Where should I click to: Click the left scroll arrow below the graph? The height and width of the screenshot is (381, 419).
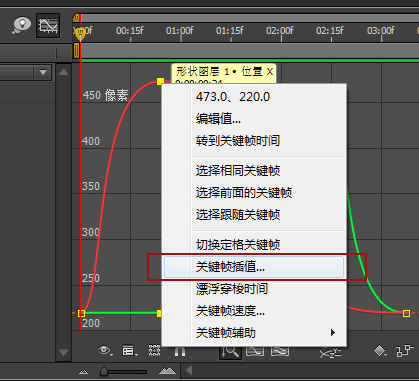click(x=189, y=370)
